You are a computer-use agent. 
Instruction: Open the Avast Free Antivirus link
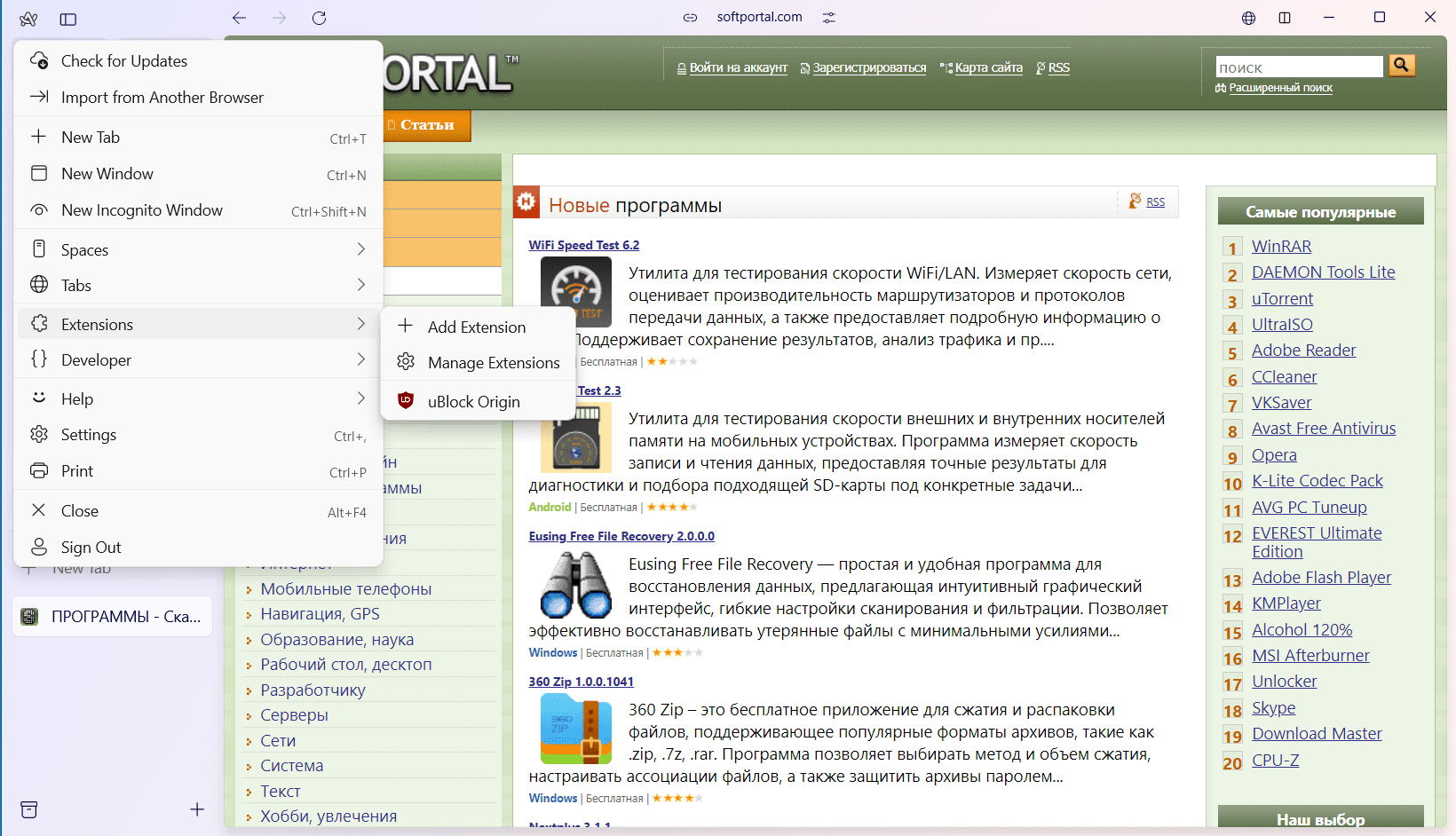point(1324,429)
